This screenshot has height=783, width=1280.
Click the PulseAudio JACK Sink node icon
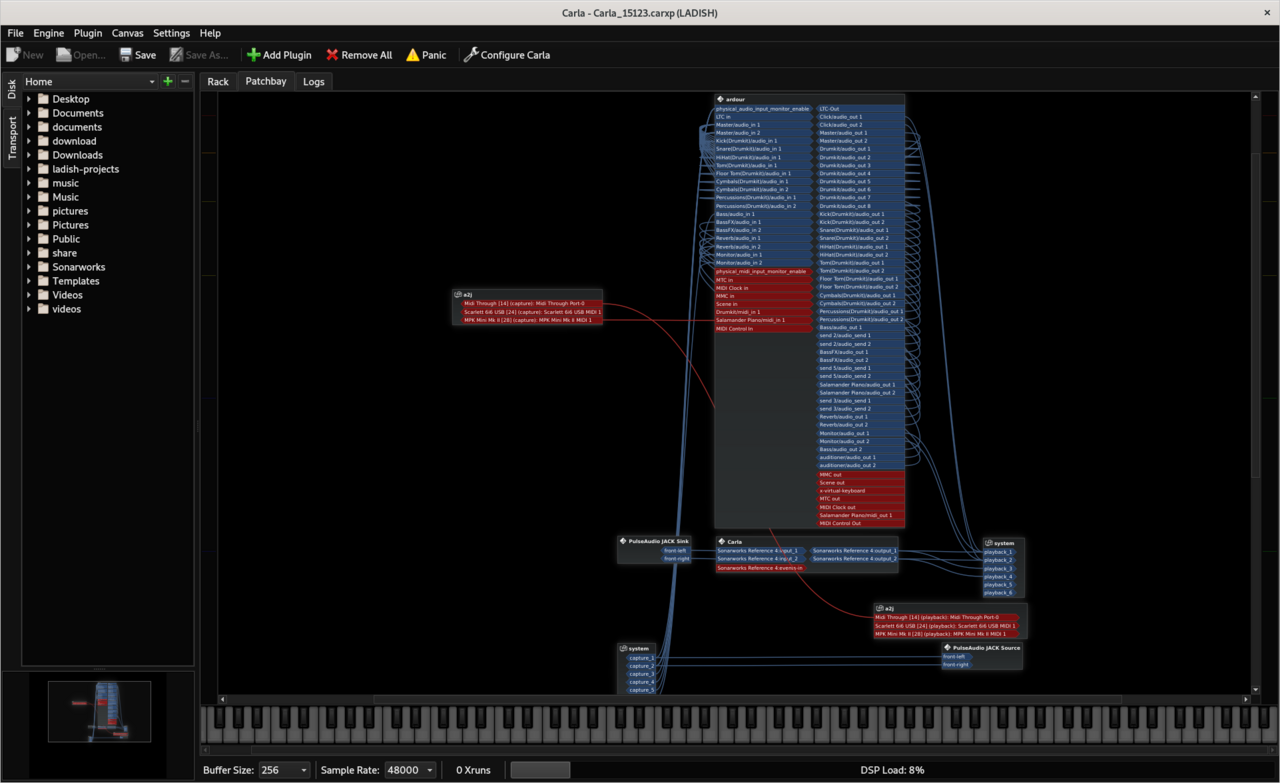tap(623, 541)
